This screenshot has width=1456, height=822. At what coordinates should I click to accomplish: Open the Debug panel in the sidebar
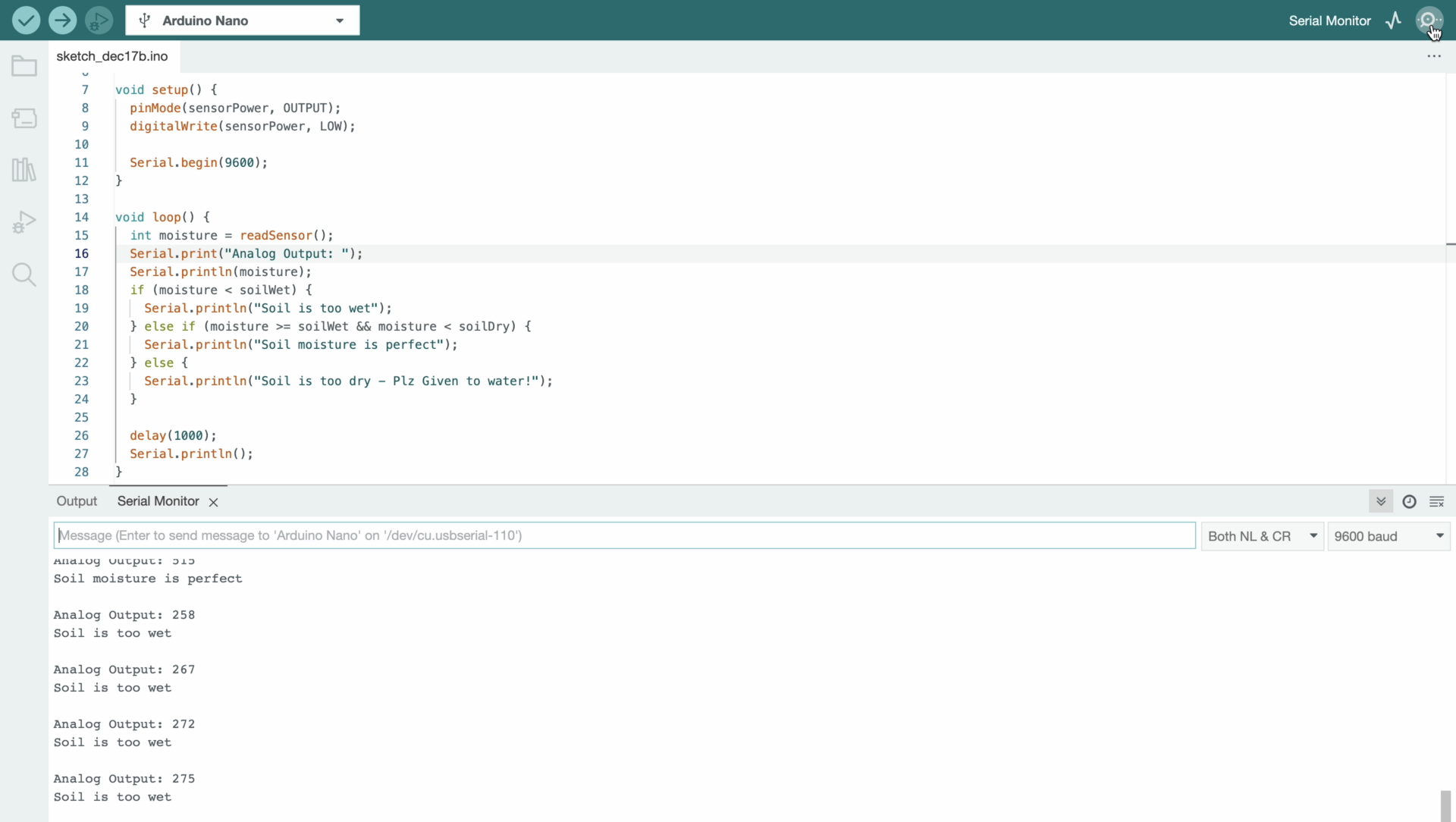pos(24,222)
